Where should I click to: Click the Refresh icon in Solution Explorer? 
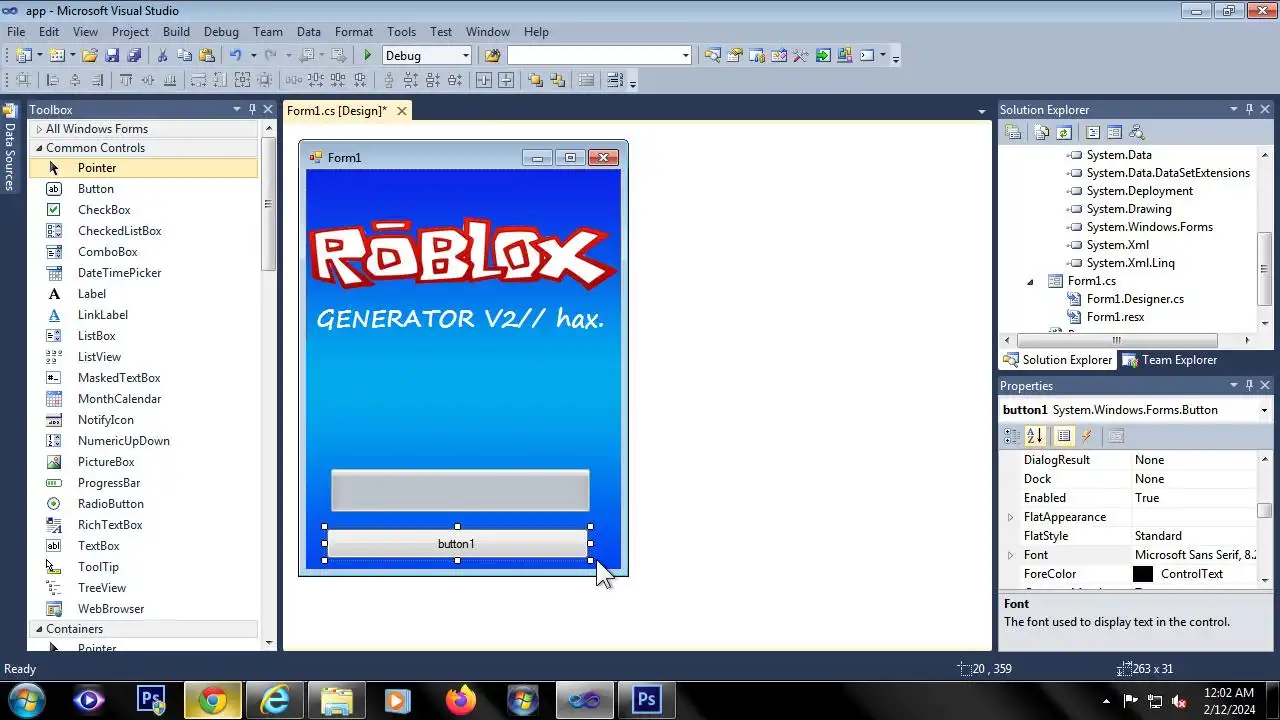pos(1064,132)
